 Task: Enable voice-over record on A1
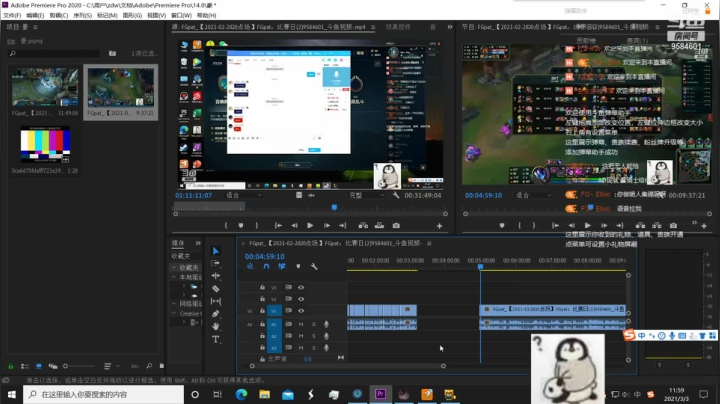click(x=326, y=324)
